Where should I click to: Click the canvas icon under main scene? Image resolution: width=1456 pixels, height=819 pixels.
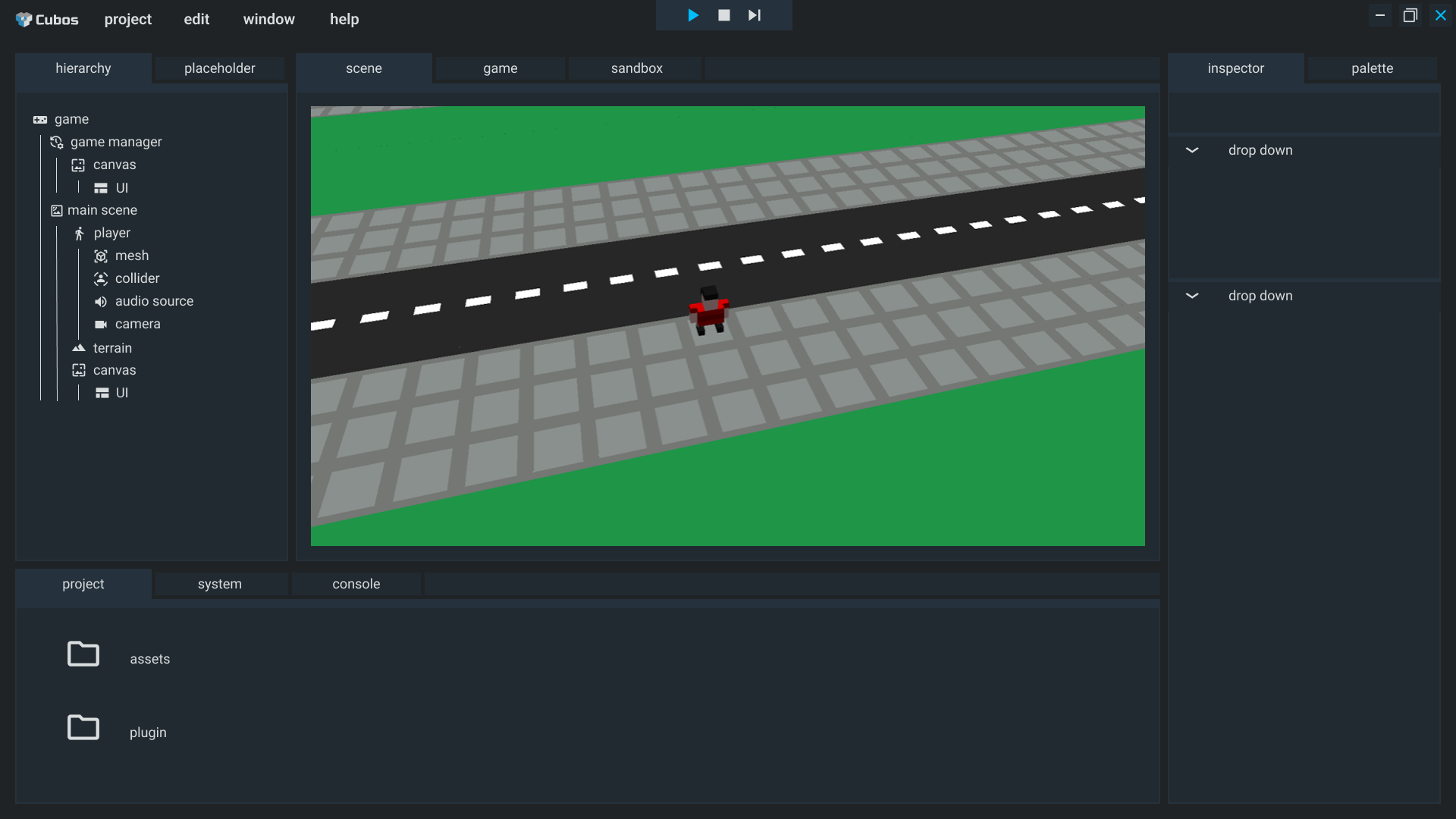coord(78,370)
